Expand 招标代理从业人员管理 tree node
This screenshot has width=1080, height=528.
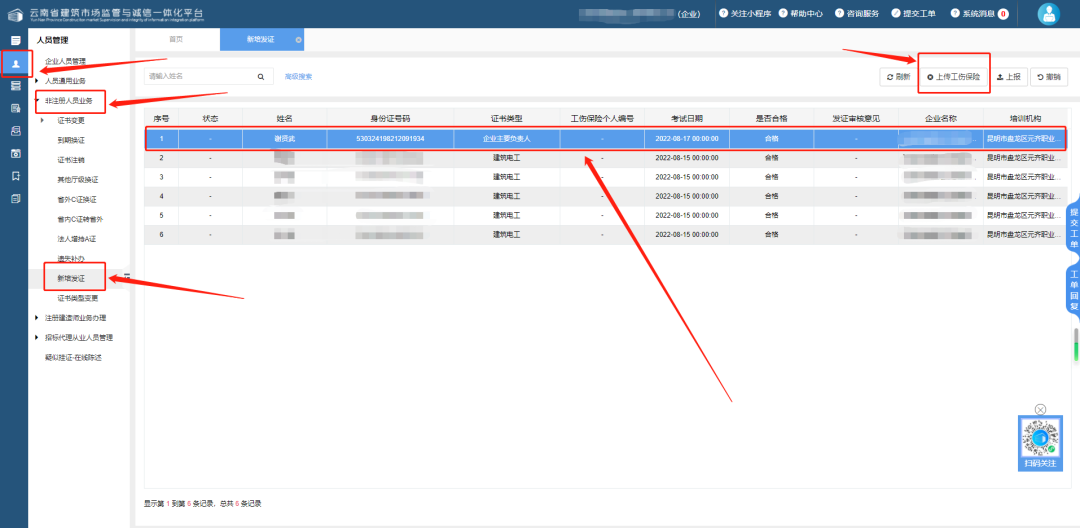click(37, 337)
